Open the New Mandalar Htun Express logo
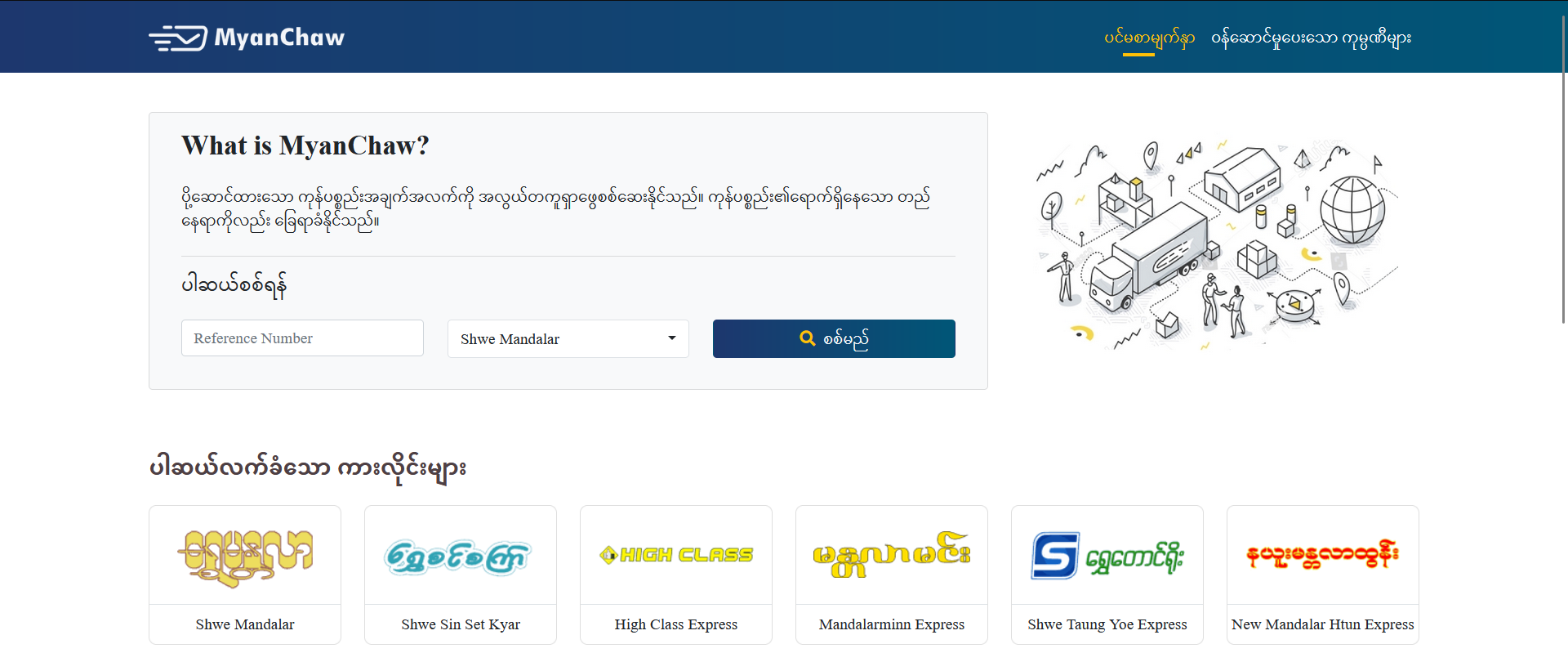1568x653 pixels. point(1323,556)
